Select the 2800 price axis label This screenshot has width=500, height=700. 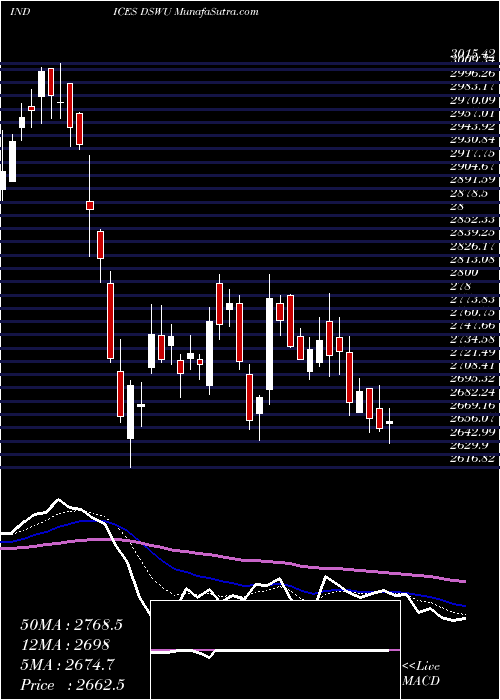tap(464, 272)
